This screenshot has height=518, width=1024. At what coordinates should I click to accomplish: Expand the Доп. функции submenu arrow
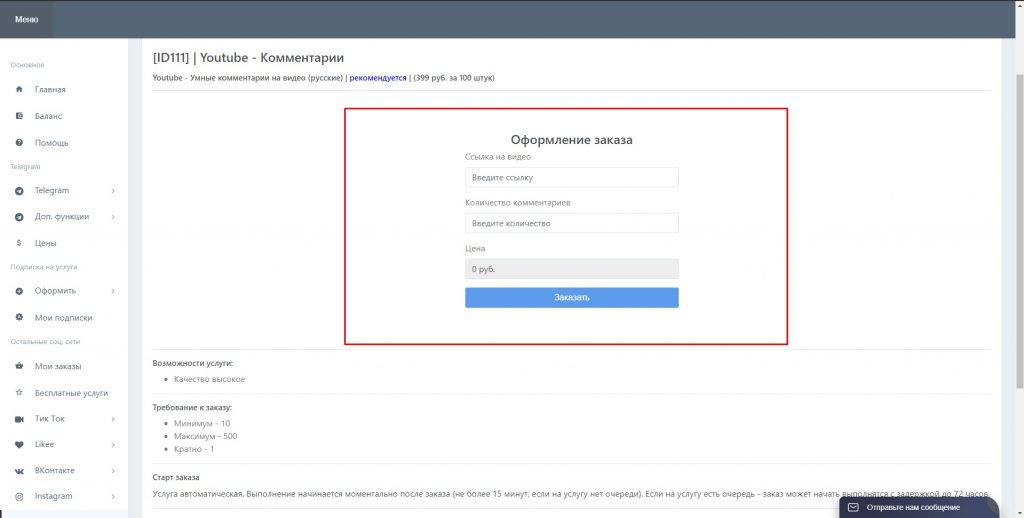click(113, 217)
